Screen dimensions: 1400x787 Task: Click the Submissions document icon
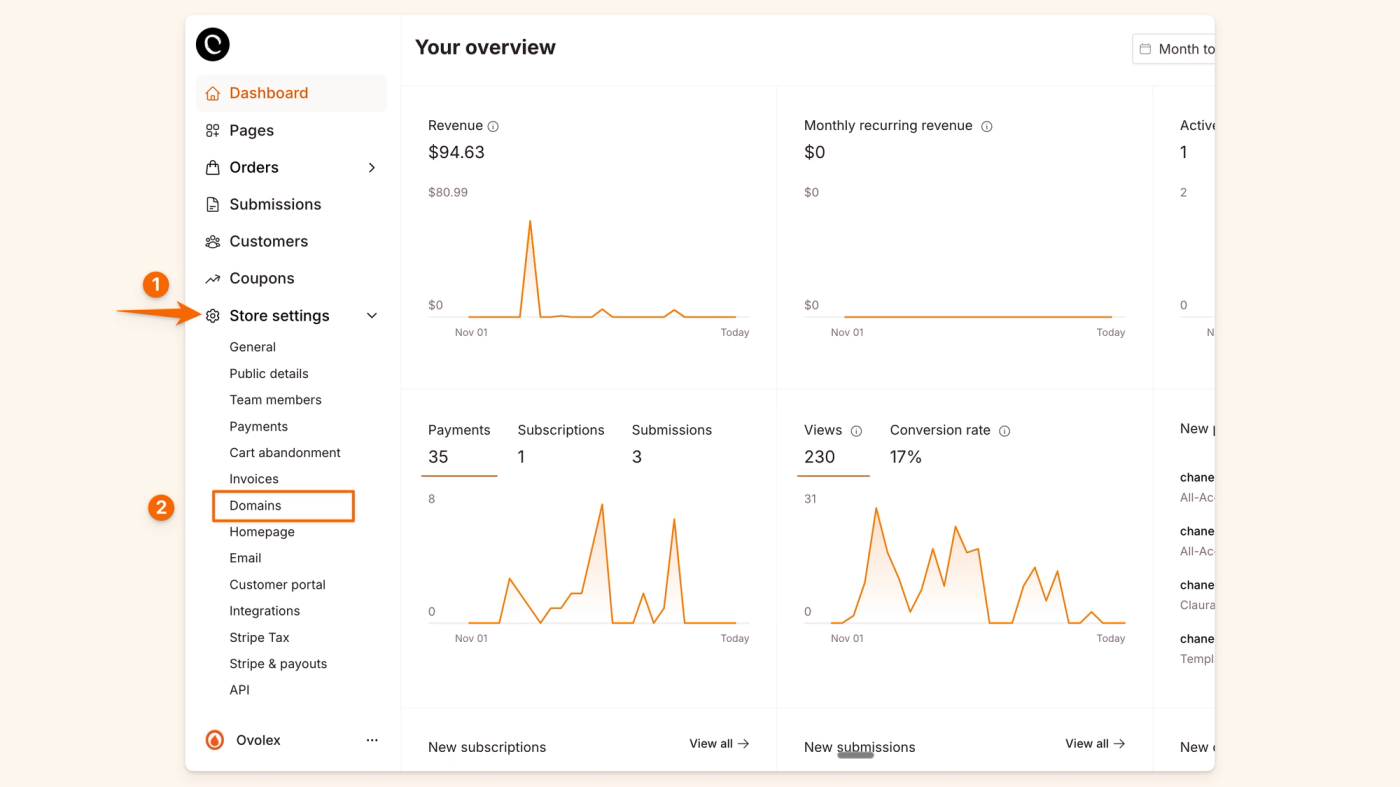click(211, 204)
